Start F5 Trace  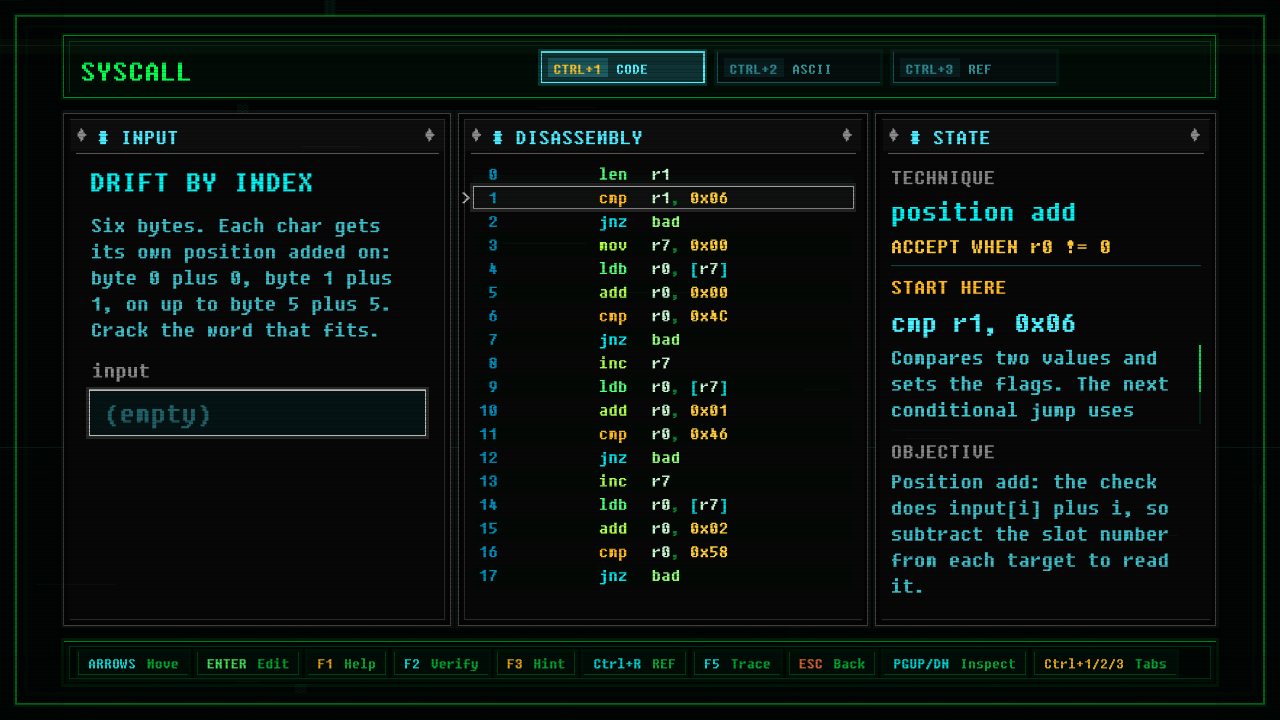click(737, 664)
